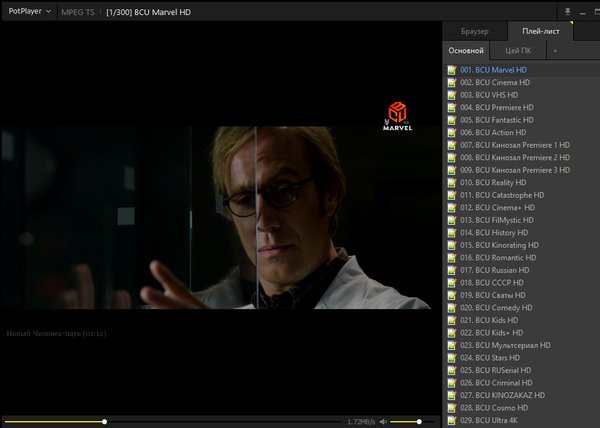
Task: Click the file icon beside BCU Comedy HD
Action: (452, 307)
